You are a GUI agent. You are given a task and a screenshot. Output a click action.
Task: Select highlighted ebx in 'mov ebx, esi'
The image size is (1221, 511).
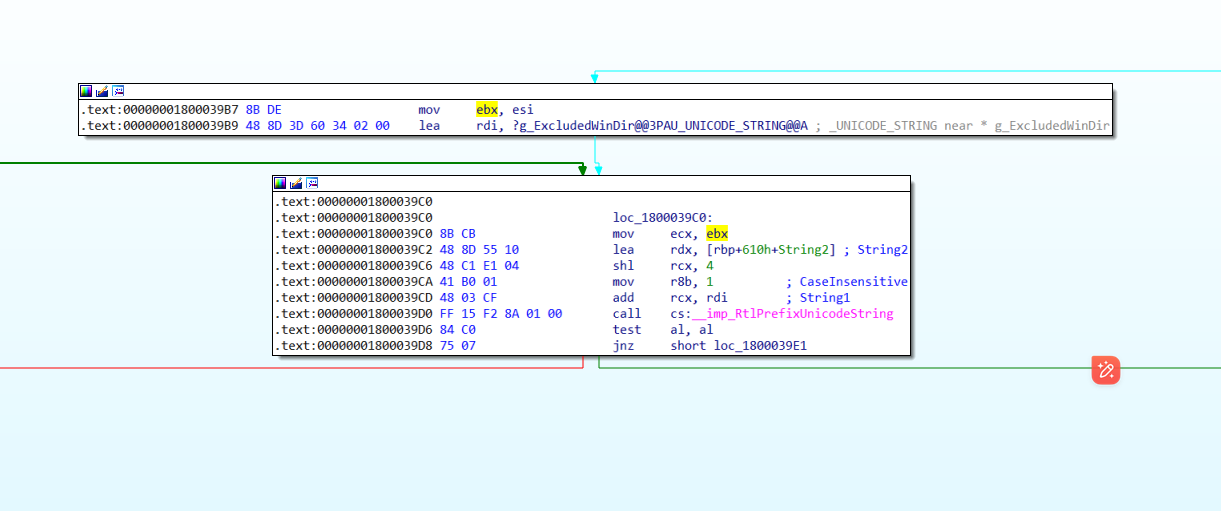pyautogui.click(x=487, y=110)
